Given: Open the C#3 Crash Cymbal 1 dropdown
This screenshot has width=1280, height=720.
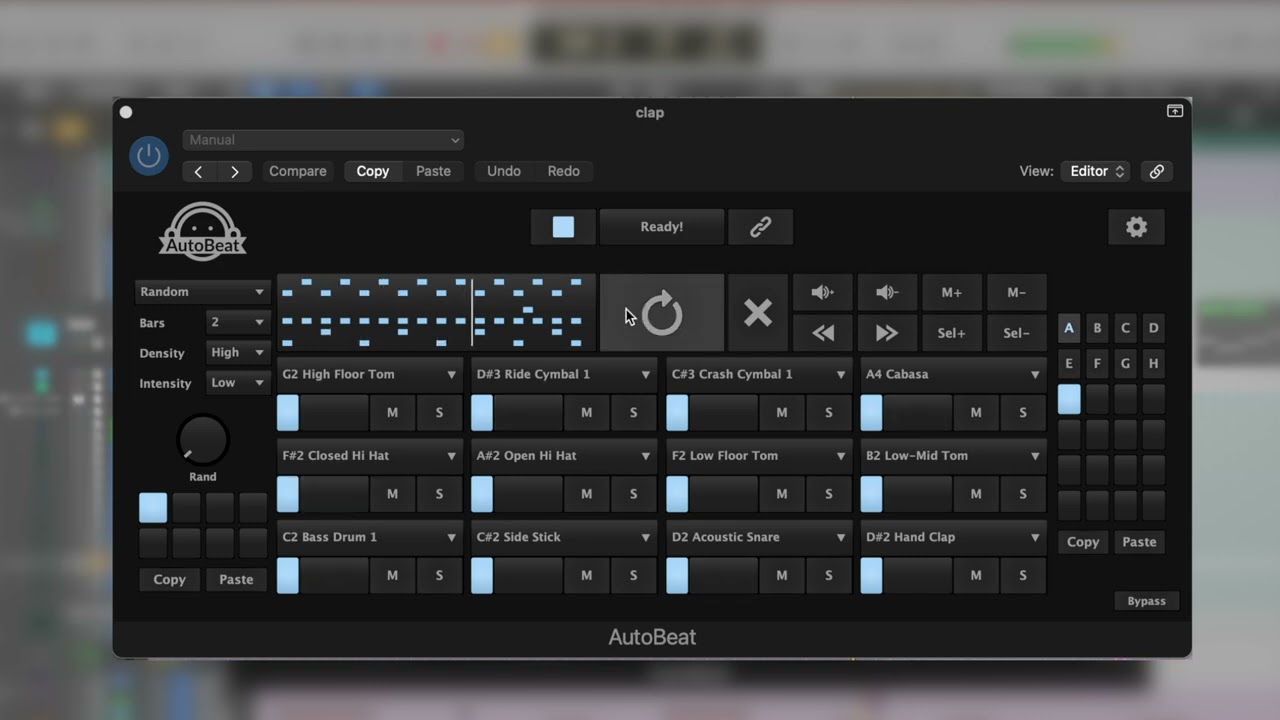Looking at the screenshot, I should (759, 374).
